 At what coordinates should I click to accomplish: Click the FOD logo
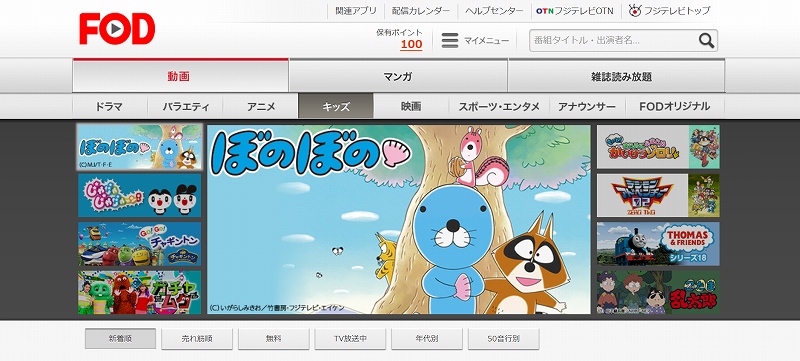click(117, 29)
